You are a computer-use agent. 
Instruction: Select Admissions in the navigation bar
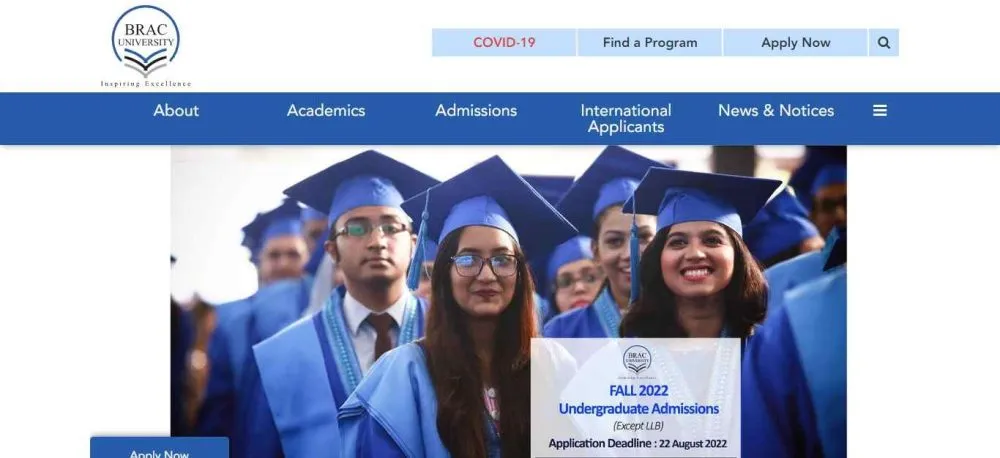coord(476,110)
